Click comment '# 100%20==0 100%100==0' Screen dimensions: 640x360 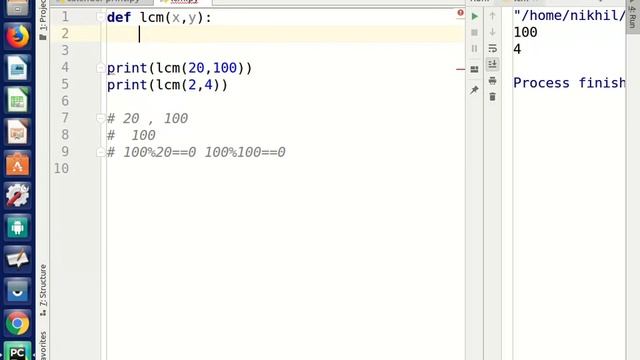[x=196, y=152]
